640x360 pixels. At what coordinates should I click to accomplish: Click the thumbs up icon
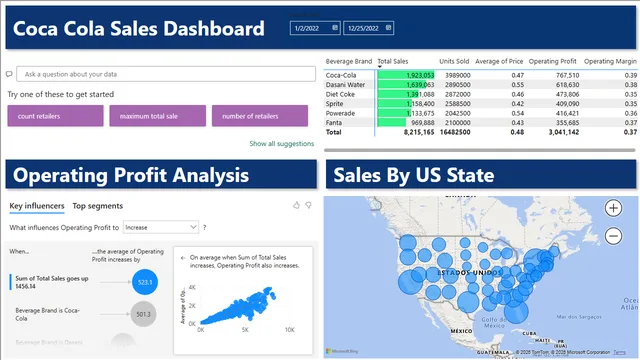296,205
